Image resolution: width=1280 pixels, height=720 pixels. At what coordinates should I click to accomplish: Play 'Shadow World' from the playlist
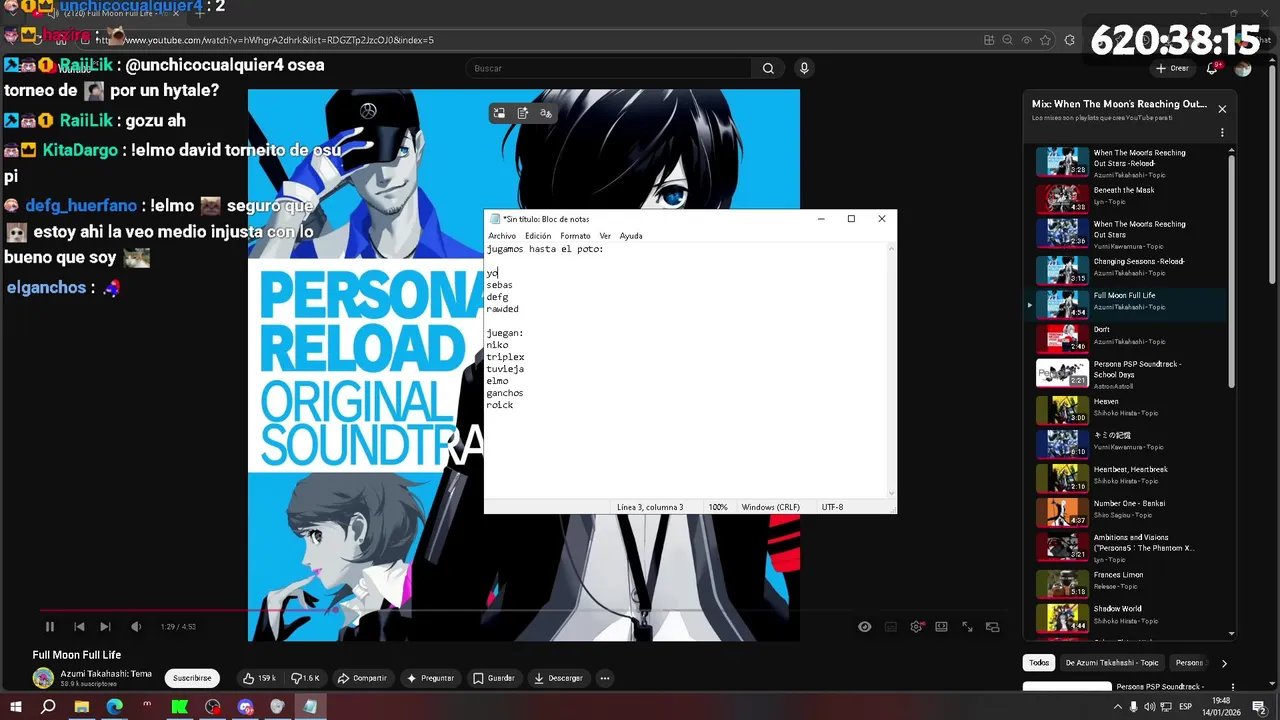tap(1129, 616)
